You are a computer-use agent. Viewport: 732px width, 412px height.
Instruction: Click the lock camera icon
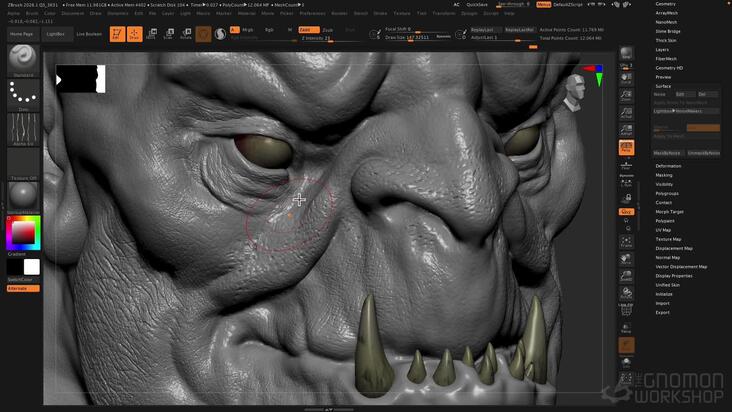(626, 199)
